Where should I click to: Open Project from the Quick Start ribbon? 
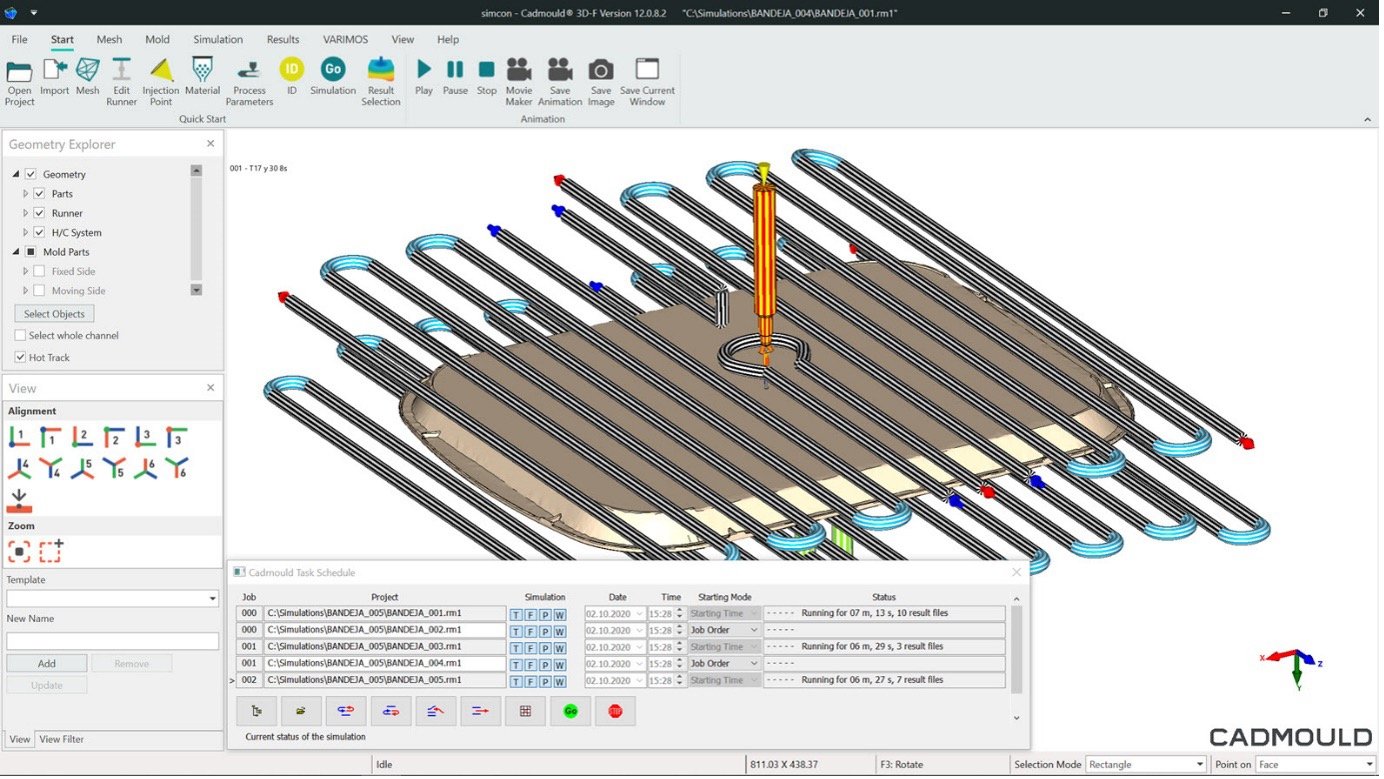19,82
